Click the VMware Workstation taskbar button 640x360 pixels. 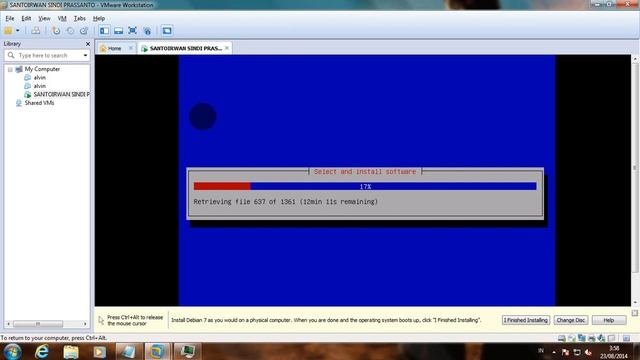click(x=157, y=351)
